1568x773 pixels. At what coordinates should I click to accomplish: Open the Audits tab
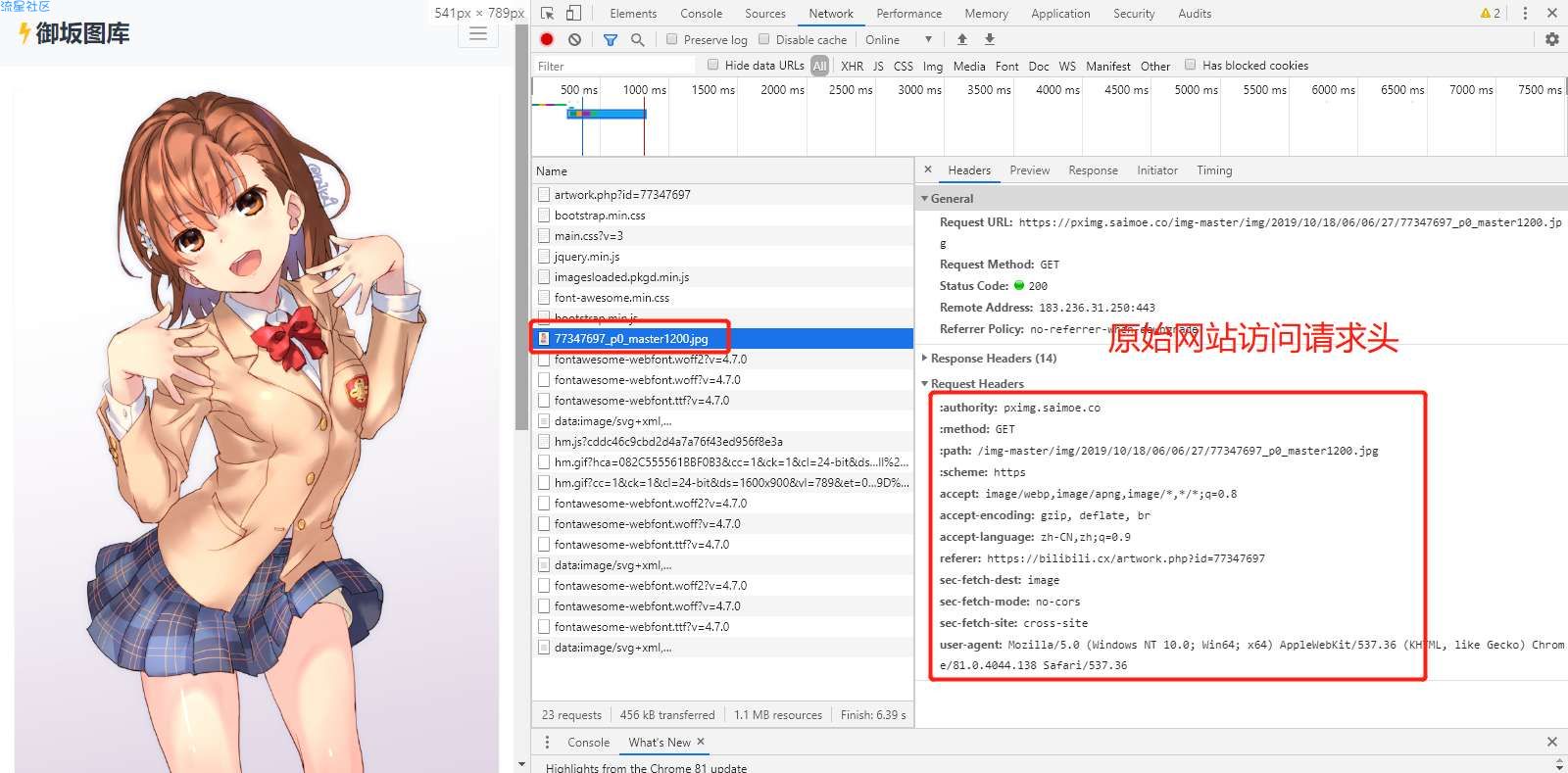(1195, 13)
